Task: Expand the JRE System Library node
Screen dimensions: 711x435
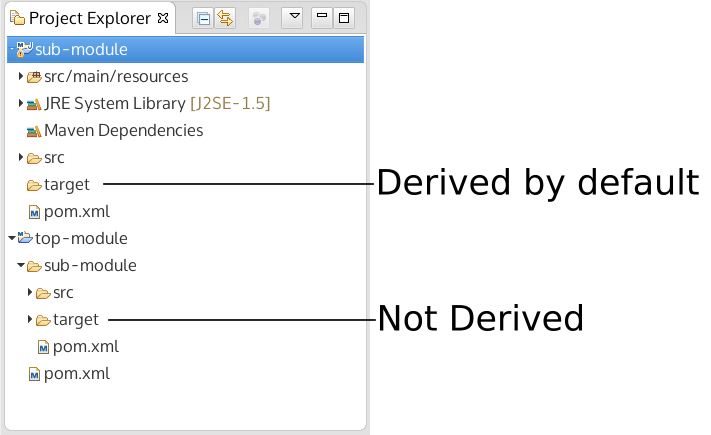Action: tap(21, 103)
